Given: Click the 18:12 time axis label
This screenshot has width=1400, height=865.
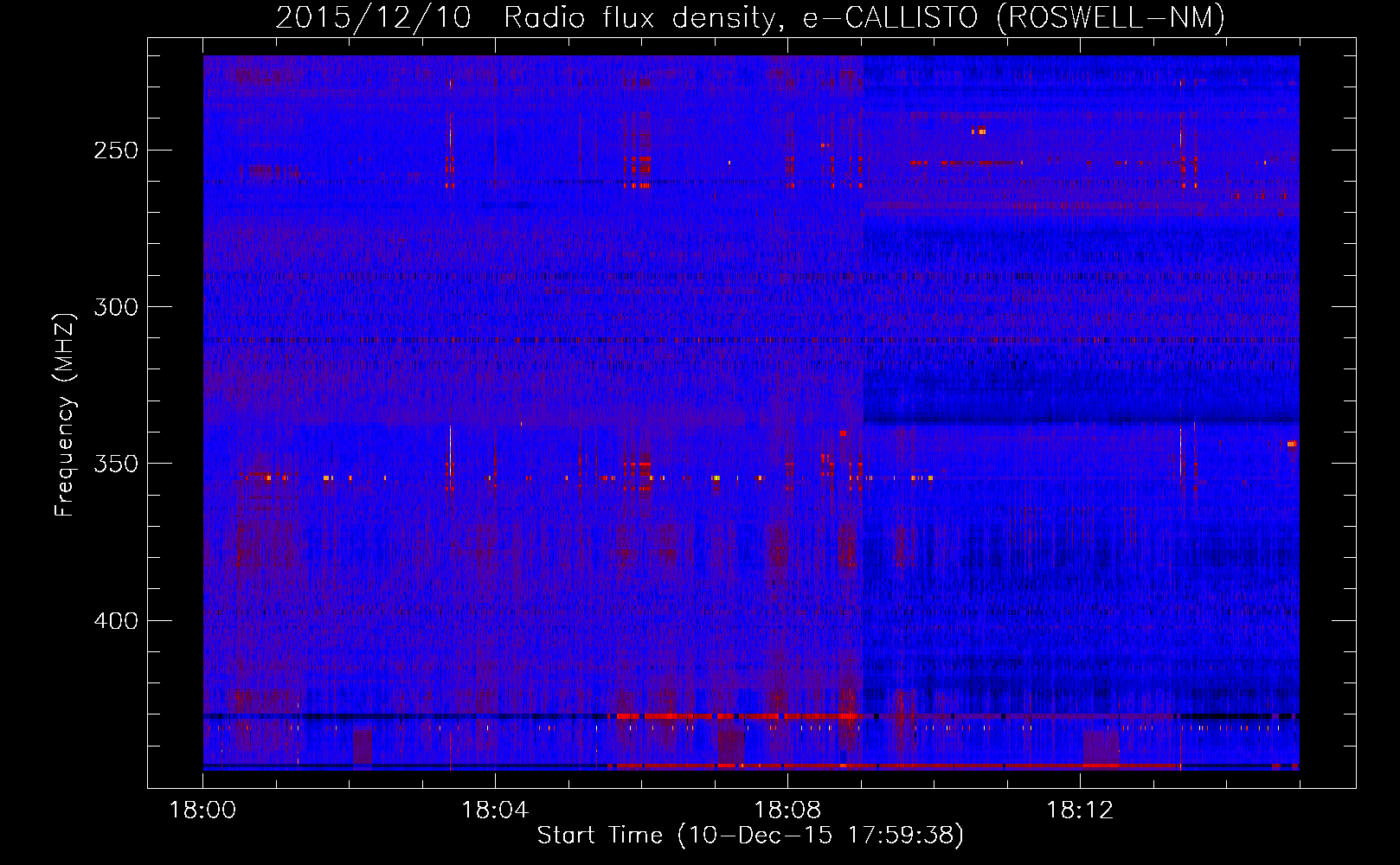Looking at the screenshot, I should point(1080,811).
